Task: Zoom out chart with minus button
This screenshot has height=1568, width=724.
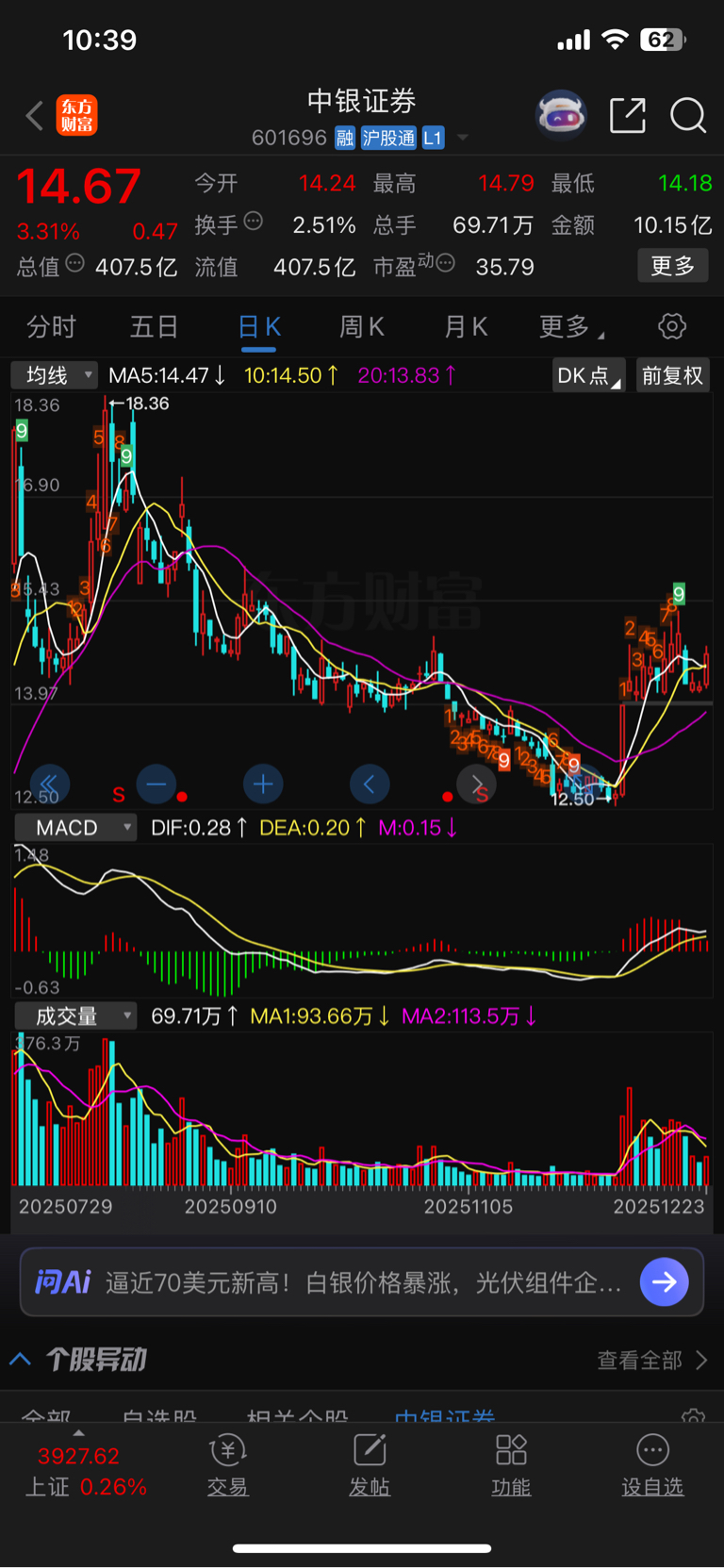Action: [x=156, y=784]
